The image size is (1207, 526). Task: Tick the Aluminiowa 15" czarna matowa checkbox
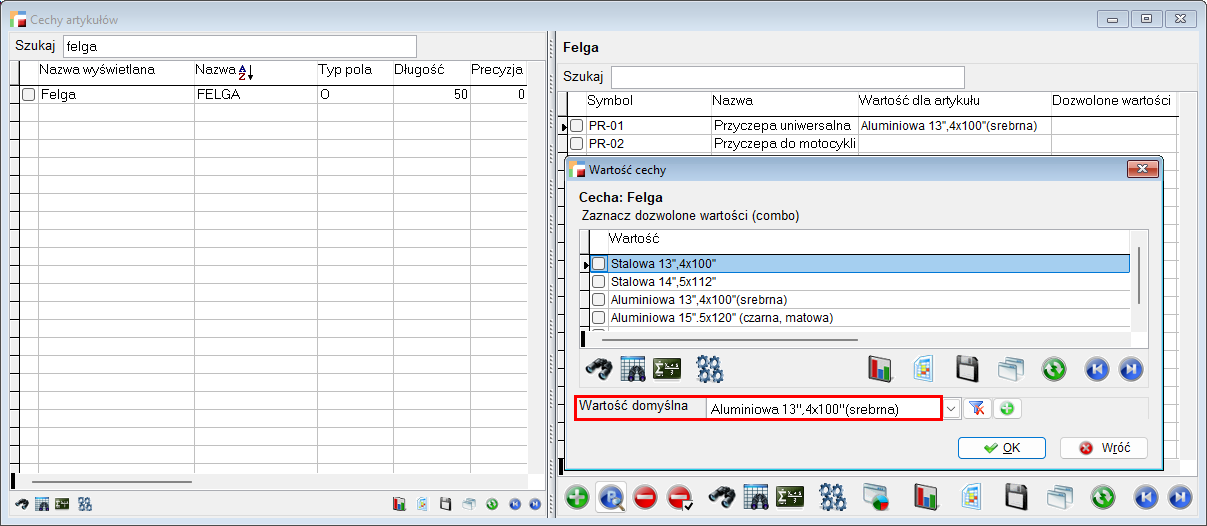pos(599,318)
